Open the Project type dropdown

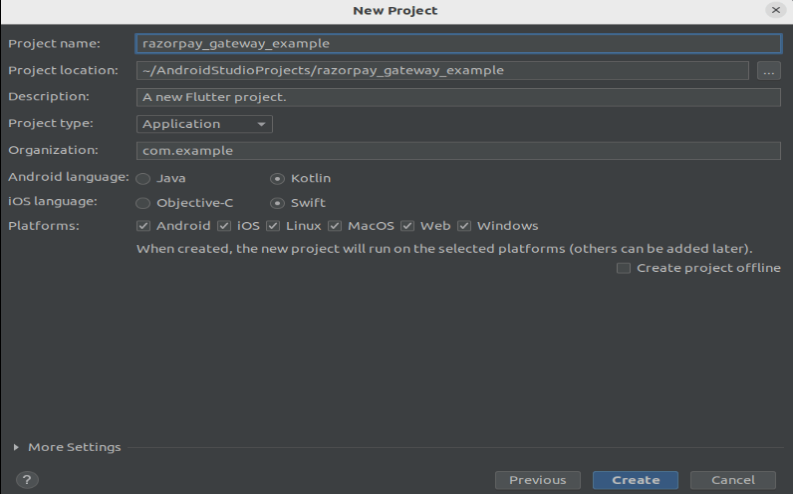click(x=204, y=124)
